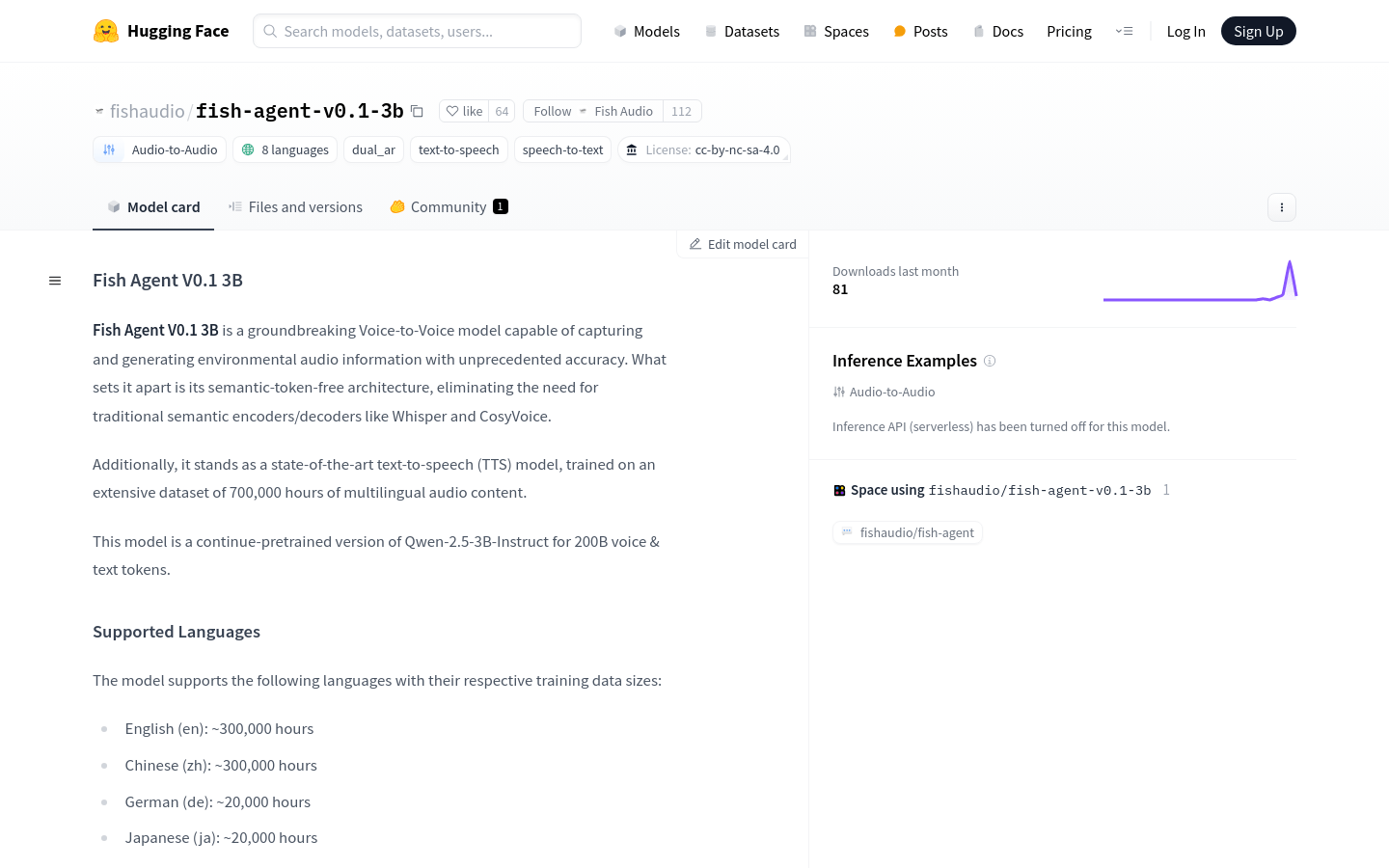Follow the Fish Audio organization
The image size is (1389, 868).
(x=593, y=111)
